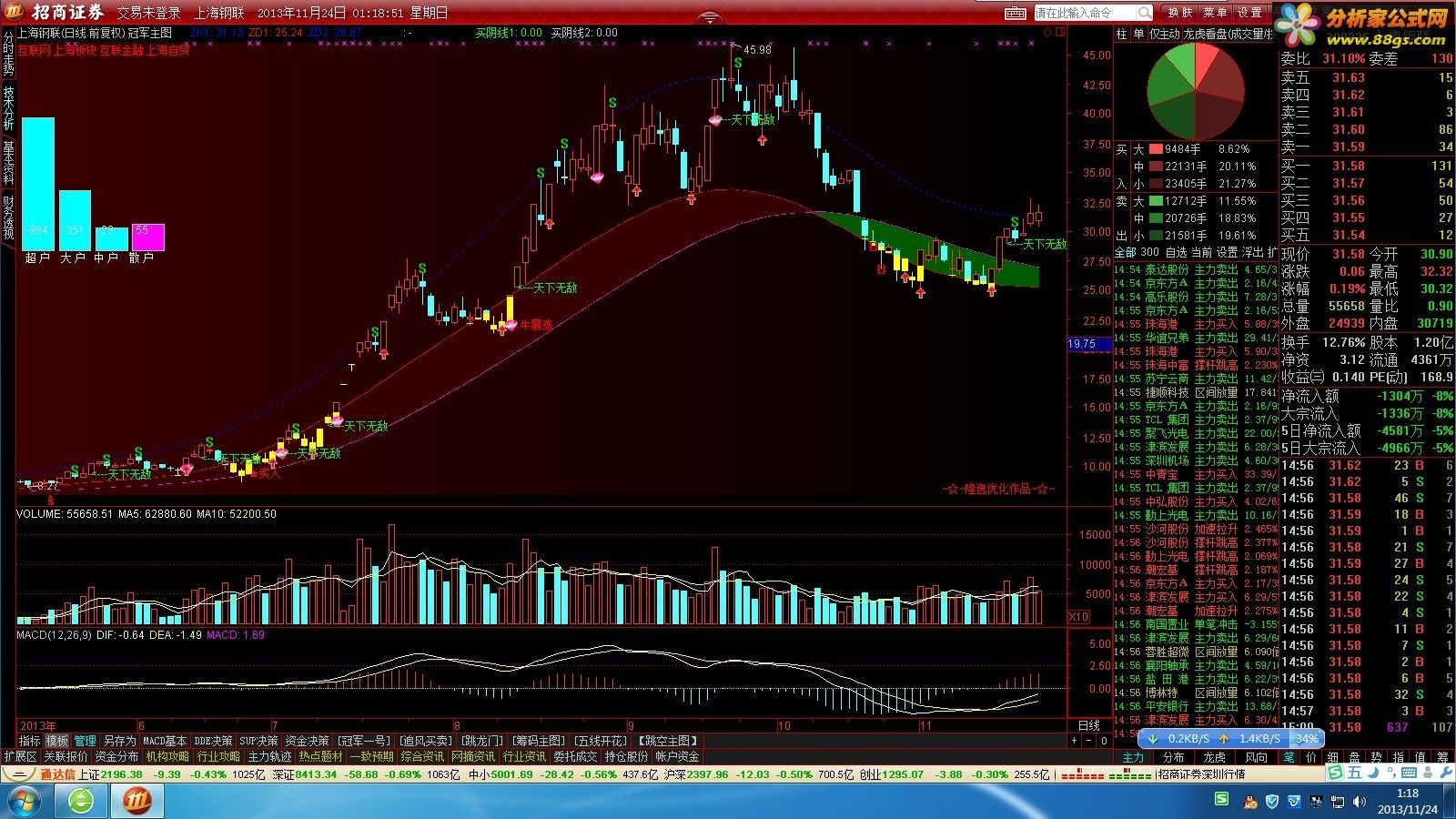
Task: Select the 柱 view toggle
Action: pos(1122,34)
